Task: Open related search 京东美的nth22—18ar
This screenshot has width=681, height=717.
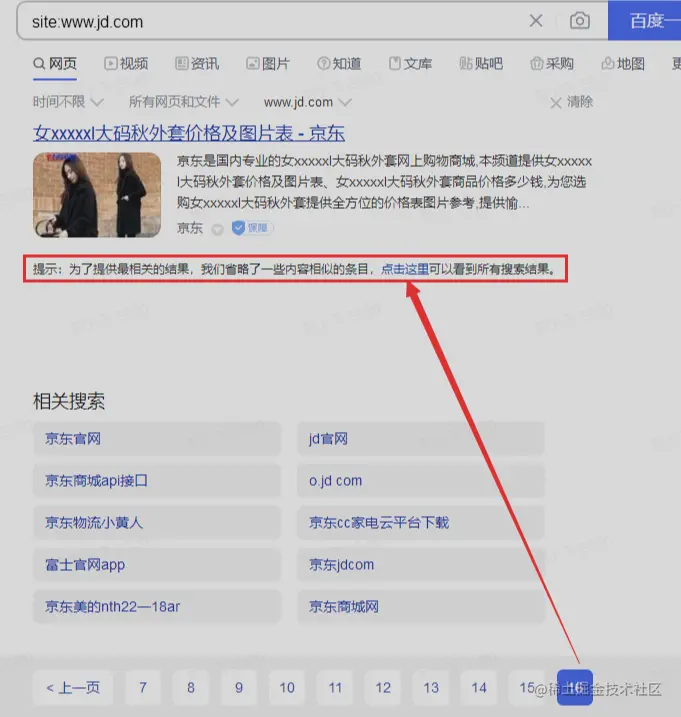Action: pos(157,607)
